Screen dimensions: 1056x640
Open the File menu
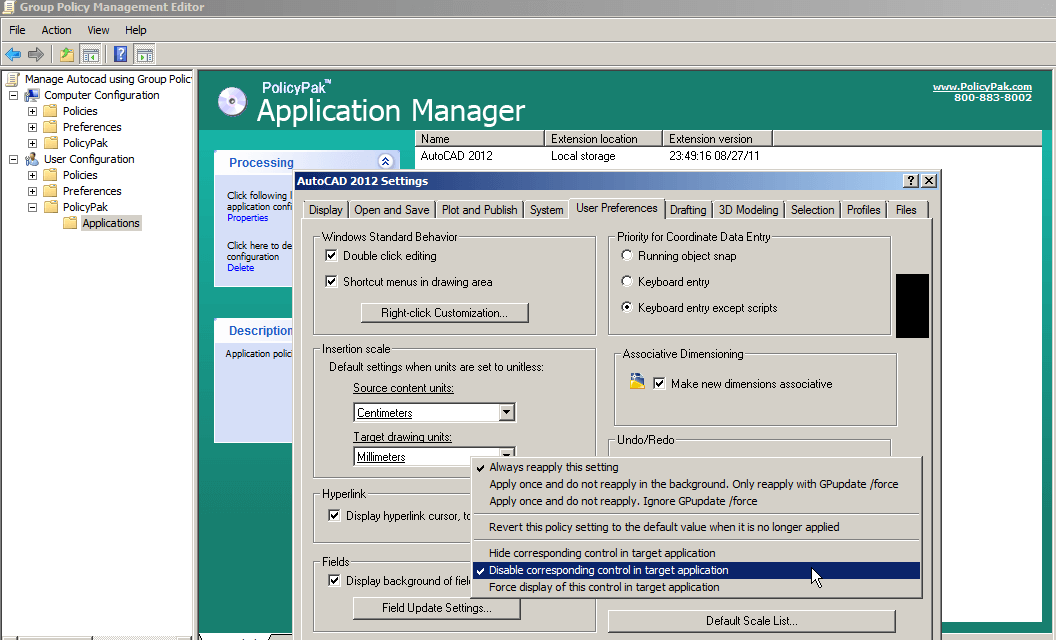pos(17,30)
